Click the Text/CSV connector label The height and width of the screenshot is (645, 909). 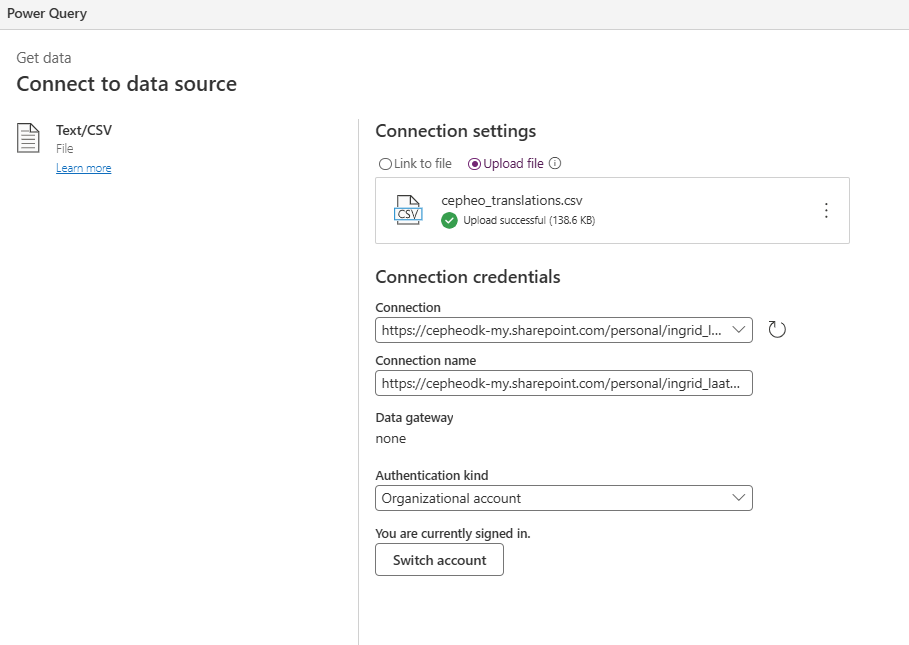(x=84, y=130)
